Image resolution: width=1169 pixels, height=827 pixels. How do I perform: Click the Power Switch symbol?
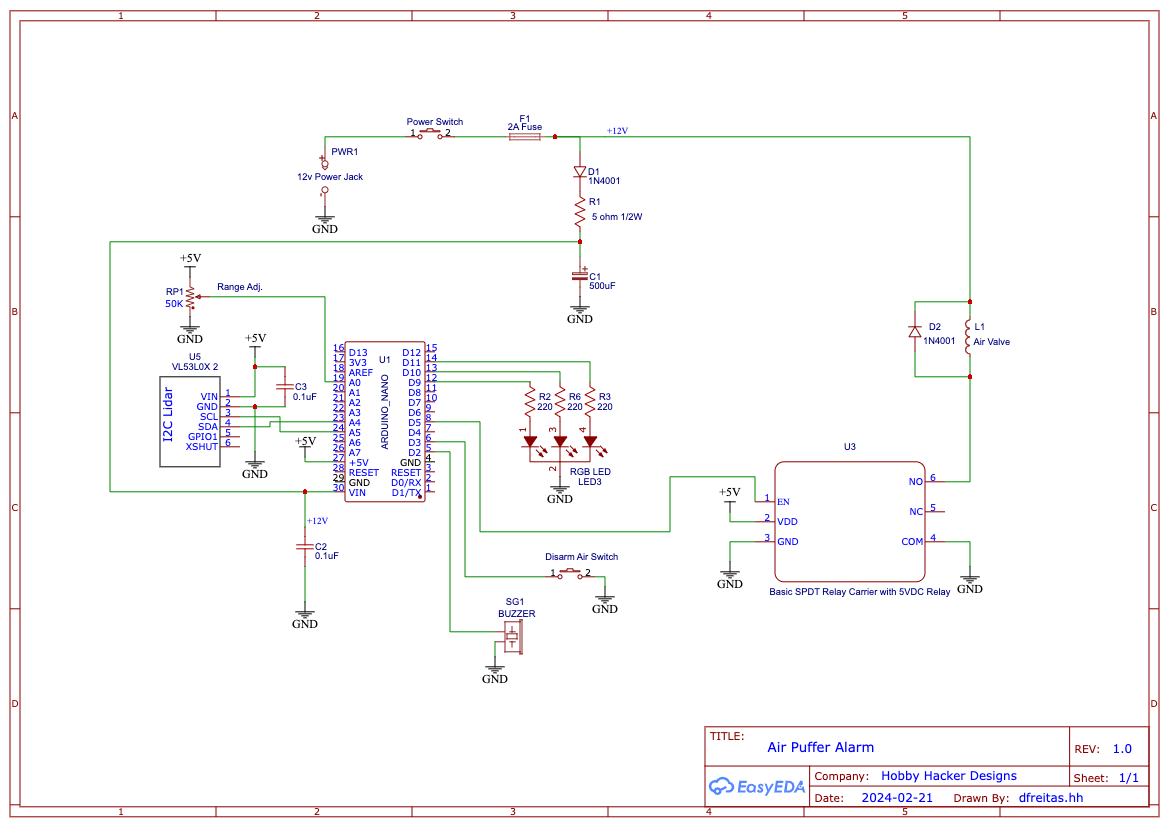[x=430, y=133]
